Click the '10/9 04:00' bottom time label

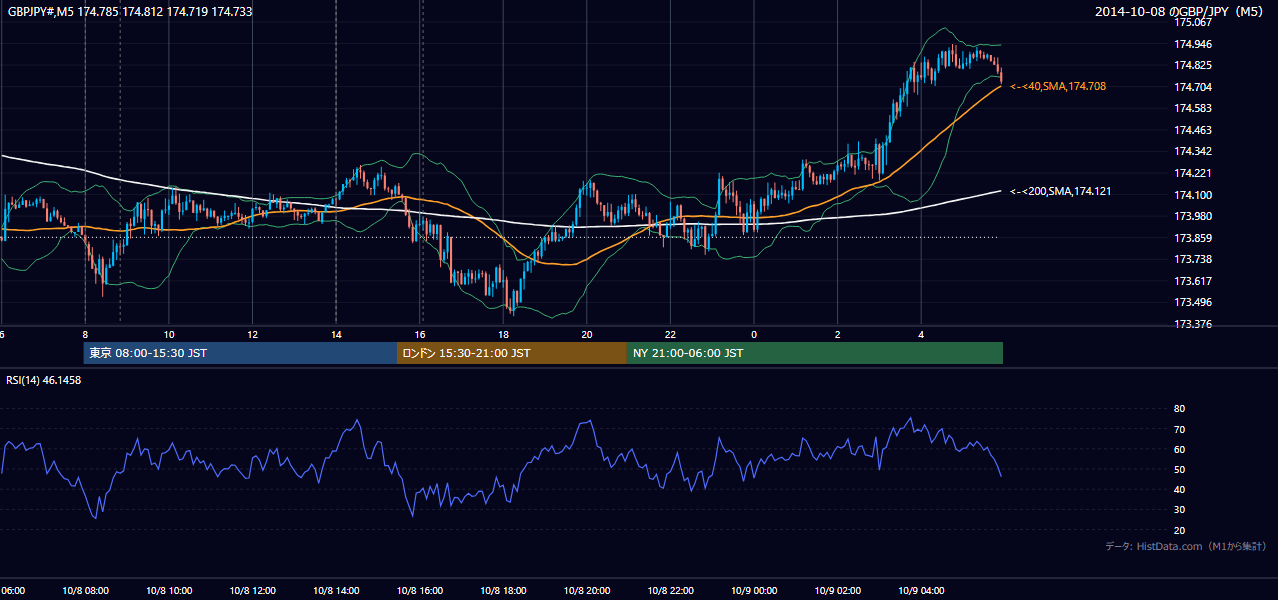coord(921,591)
